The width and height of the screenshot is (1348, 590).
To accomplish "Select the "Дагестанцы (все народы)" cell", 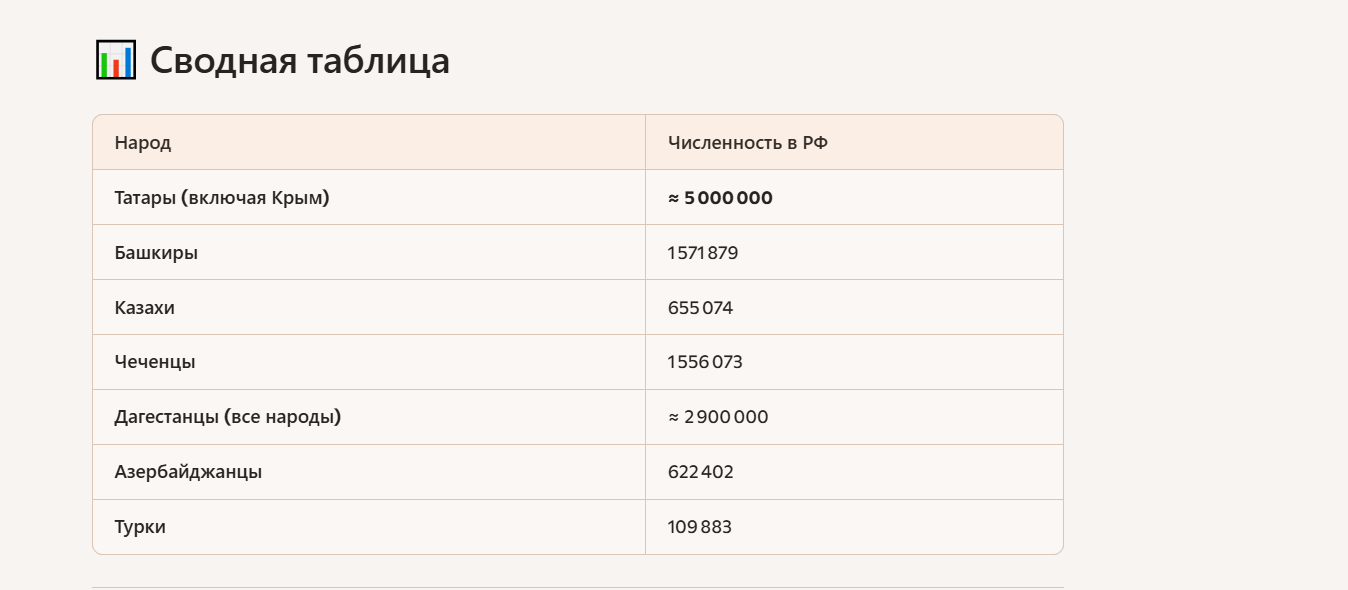I will pyautogui.click(x=228, y=417).
